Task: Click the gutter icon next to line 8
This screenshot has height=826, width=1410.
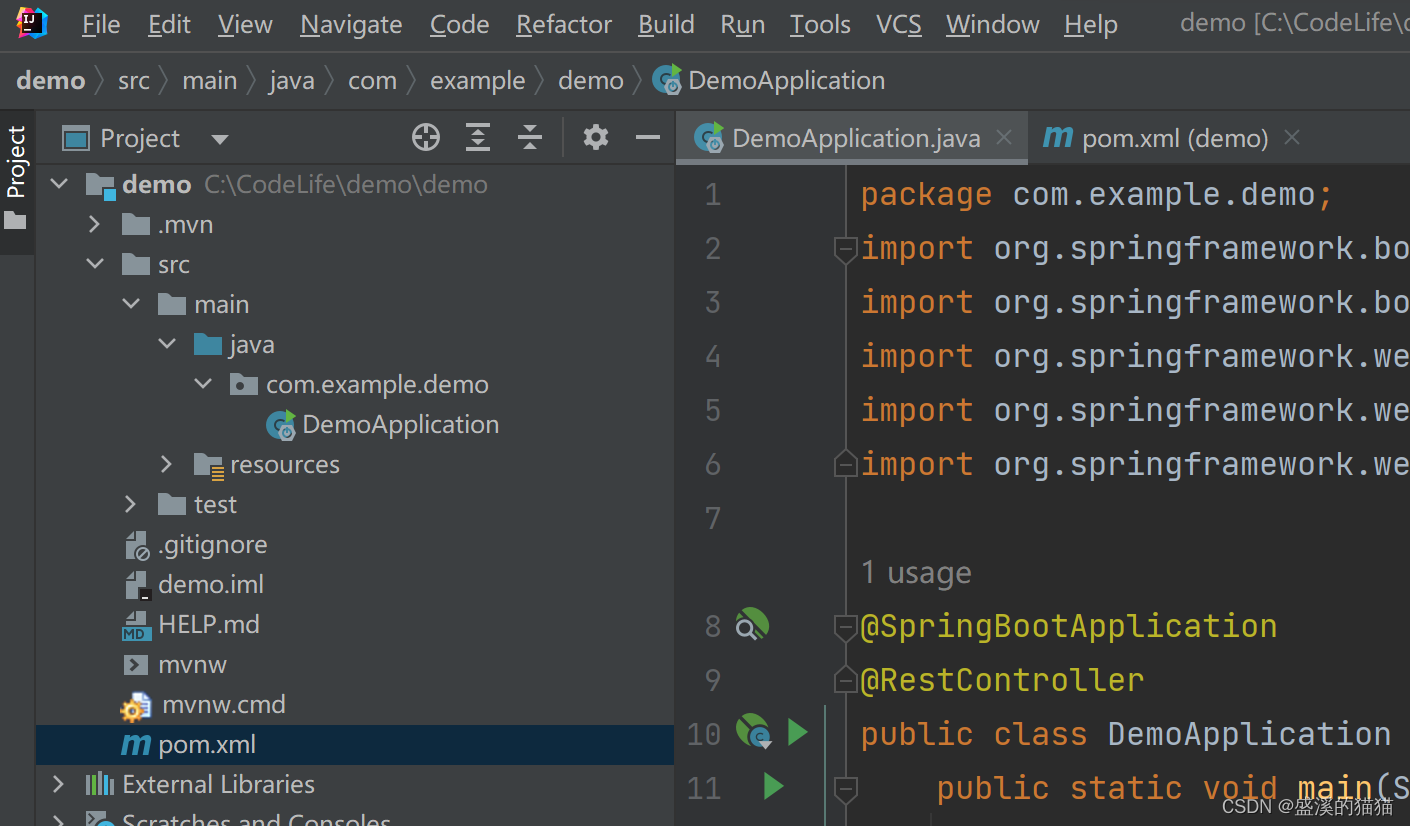Action: [753, 624]
